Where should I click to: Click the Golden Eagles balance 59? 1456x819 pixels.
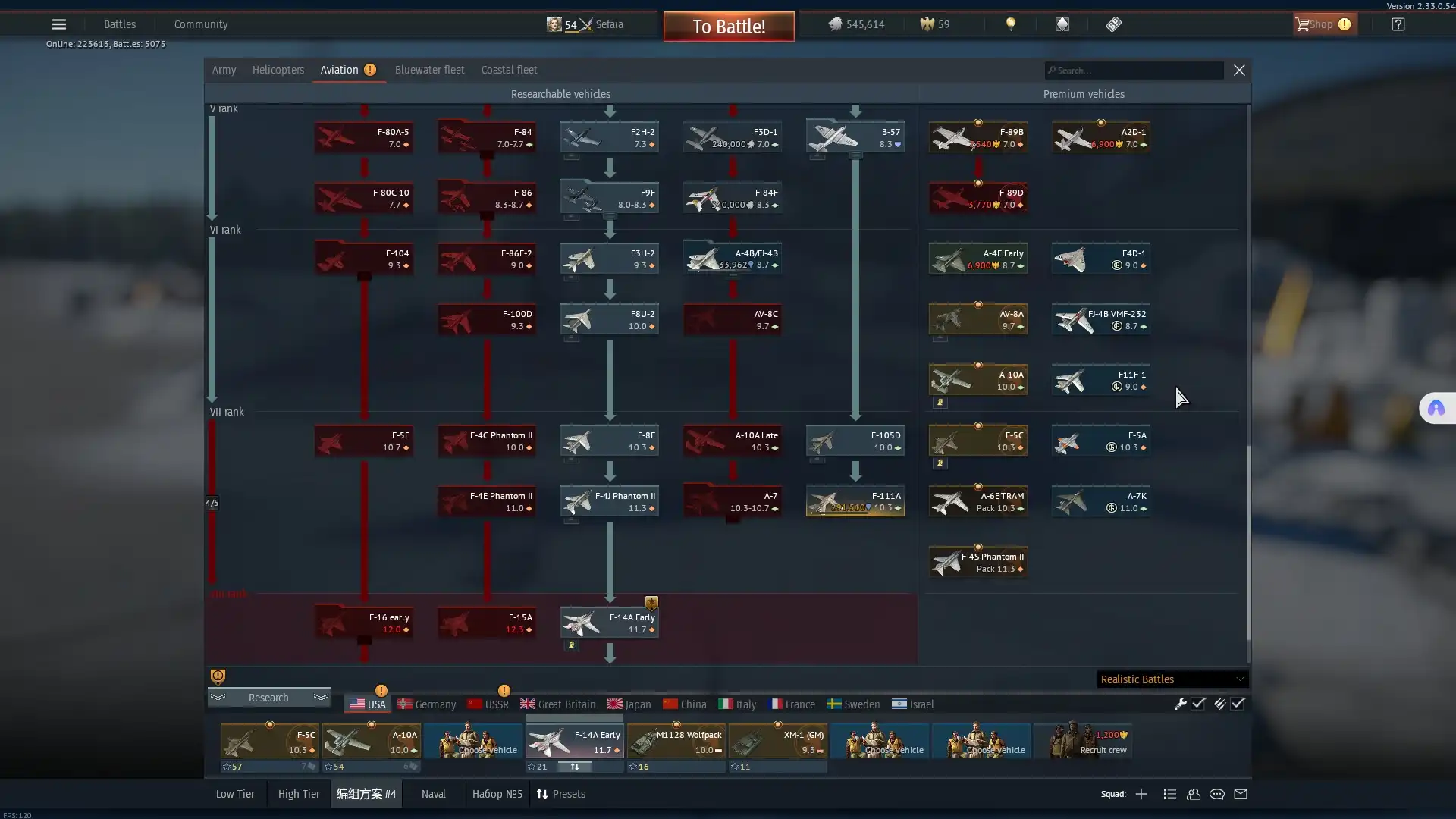[934, 24]
